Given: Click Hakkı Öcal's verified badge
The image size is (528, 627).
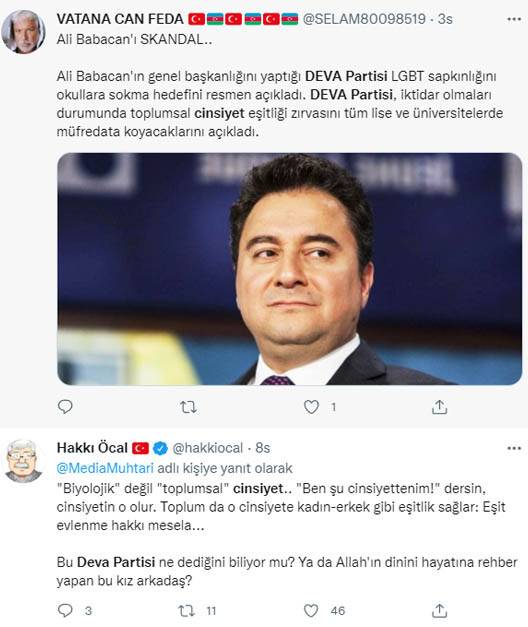Looking at the screenshot, I should (160, 448).
